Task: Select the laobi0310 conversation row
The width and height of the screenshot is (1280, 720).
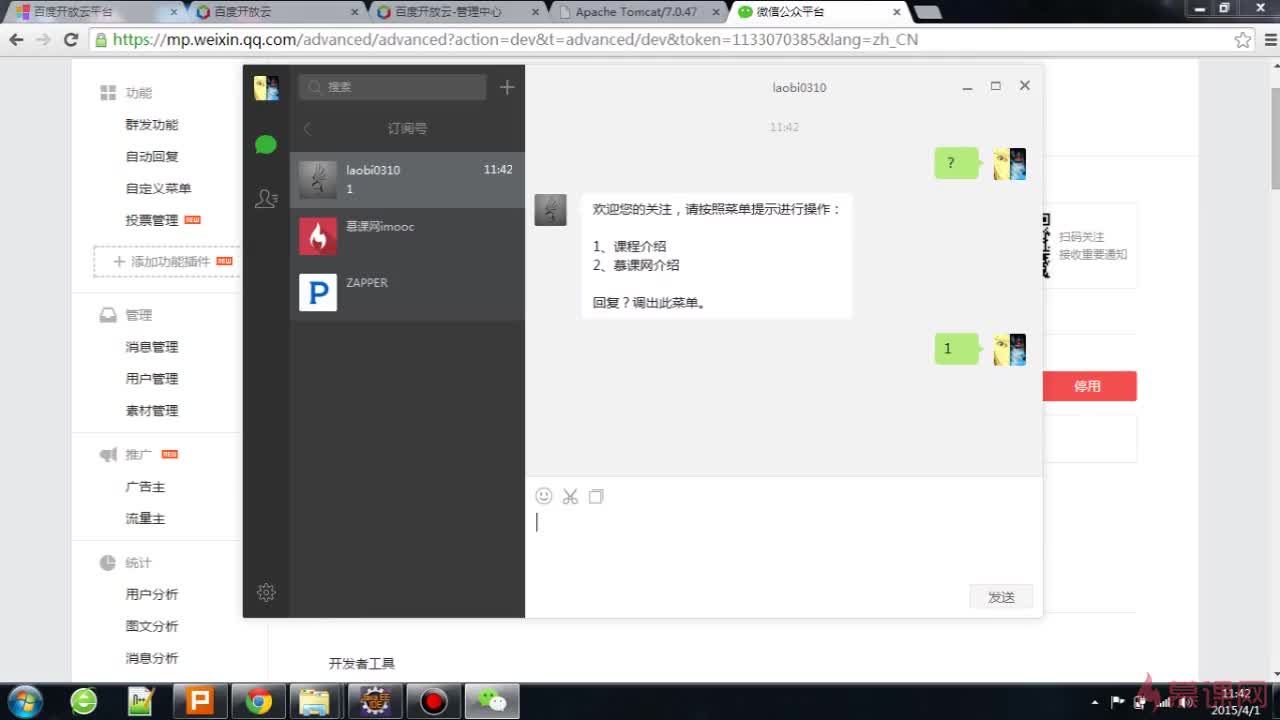Action: pyautogui.click(x=407, y=180)
